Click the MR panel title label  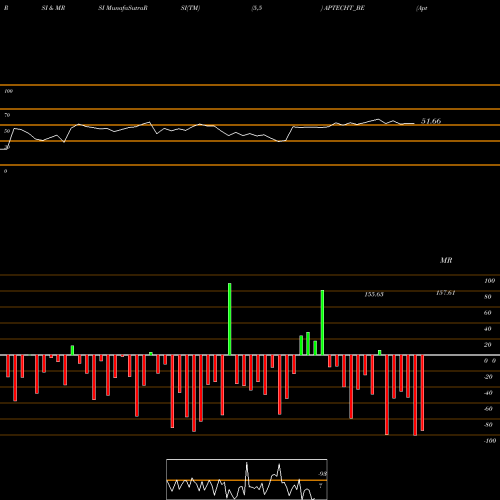click(446, 260)
